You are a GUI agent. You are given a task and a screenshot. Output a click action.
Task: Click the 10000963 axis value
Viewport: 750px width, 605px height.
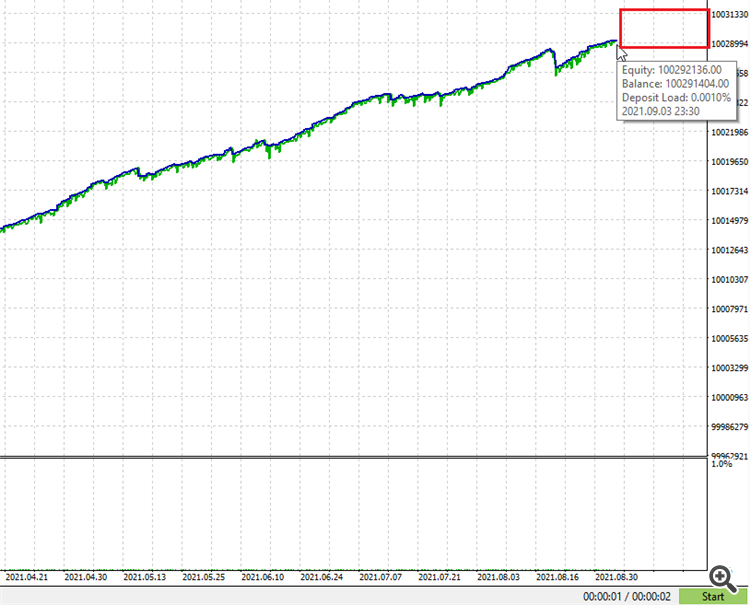(x=729, y=397)
